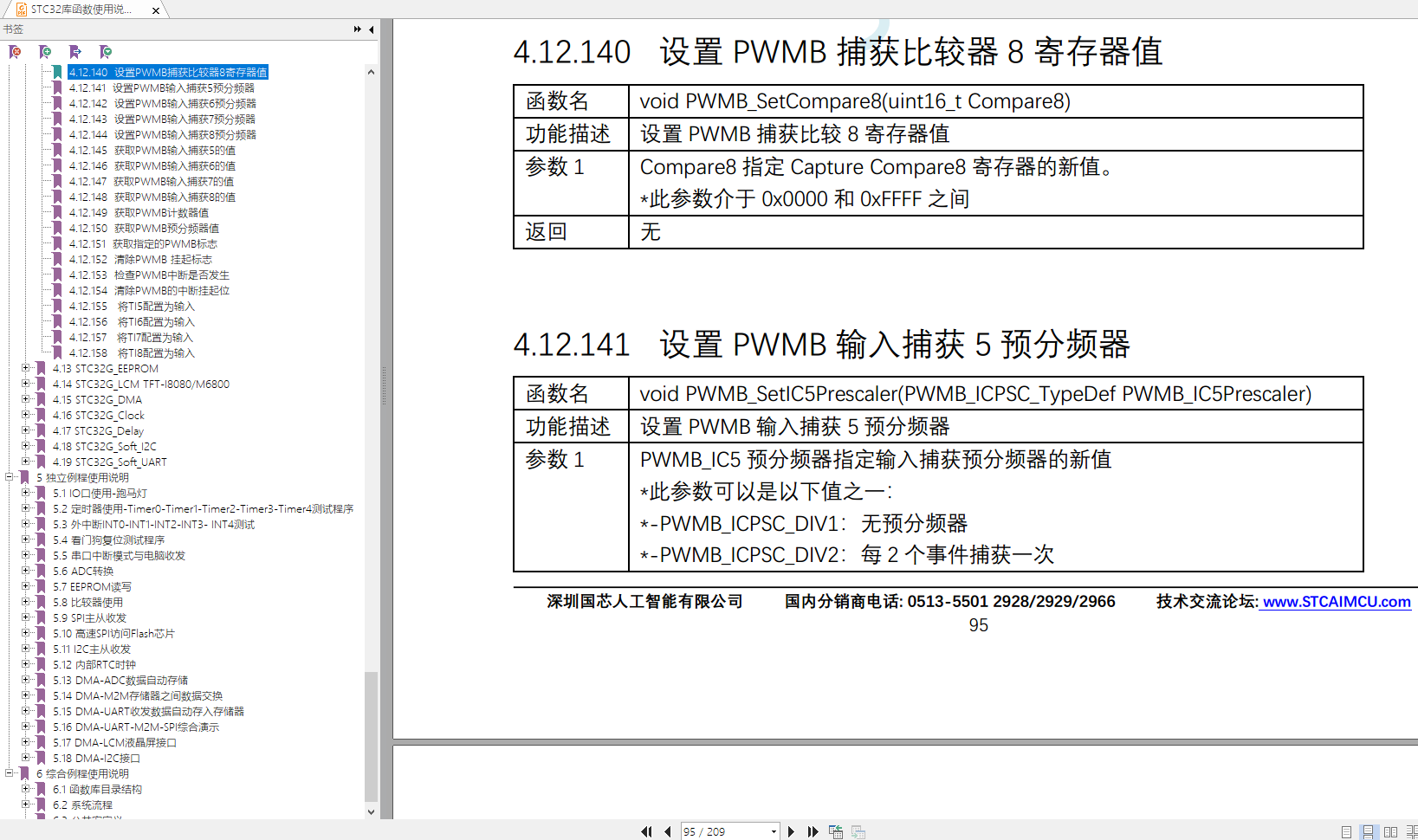
Task: Click the bookmark icon with blue arrow
Action: point(75,52)
